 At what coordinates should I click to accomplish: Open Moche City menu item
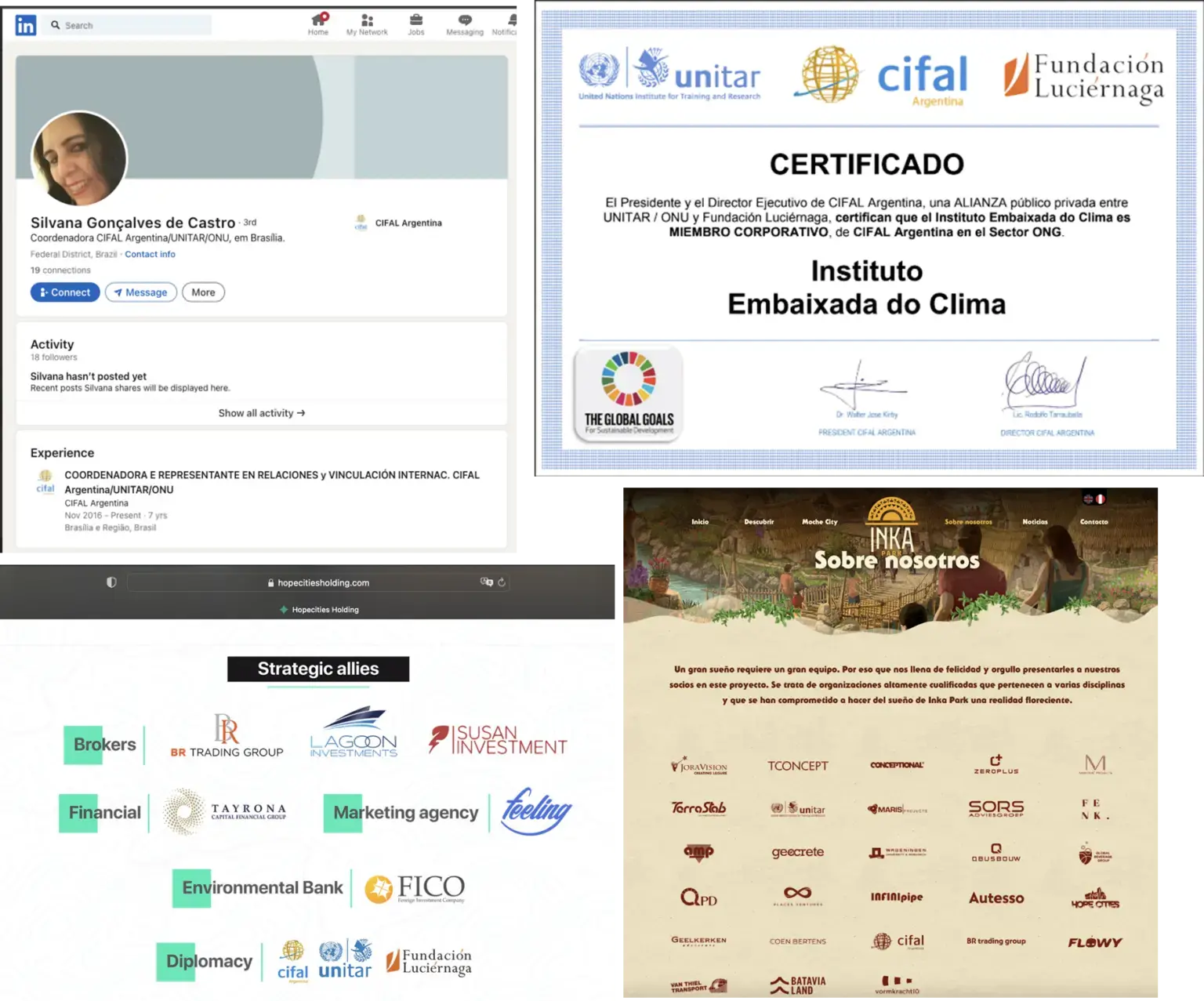tap(819, 521)
